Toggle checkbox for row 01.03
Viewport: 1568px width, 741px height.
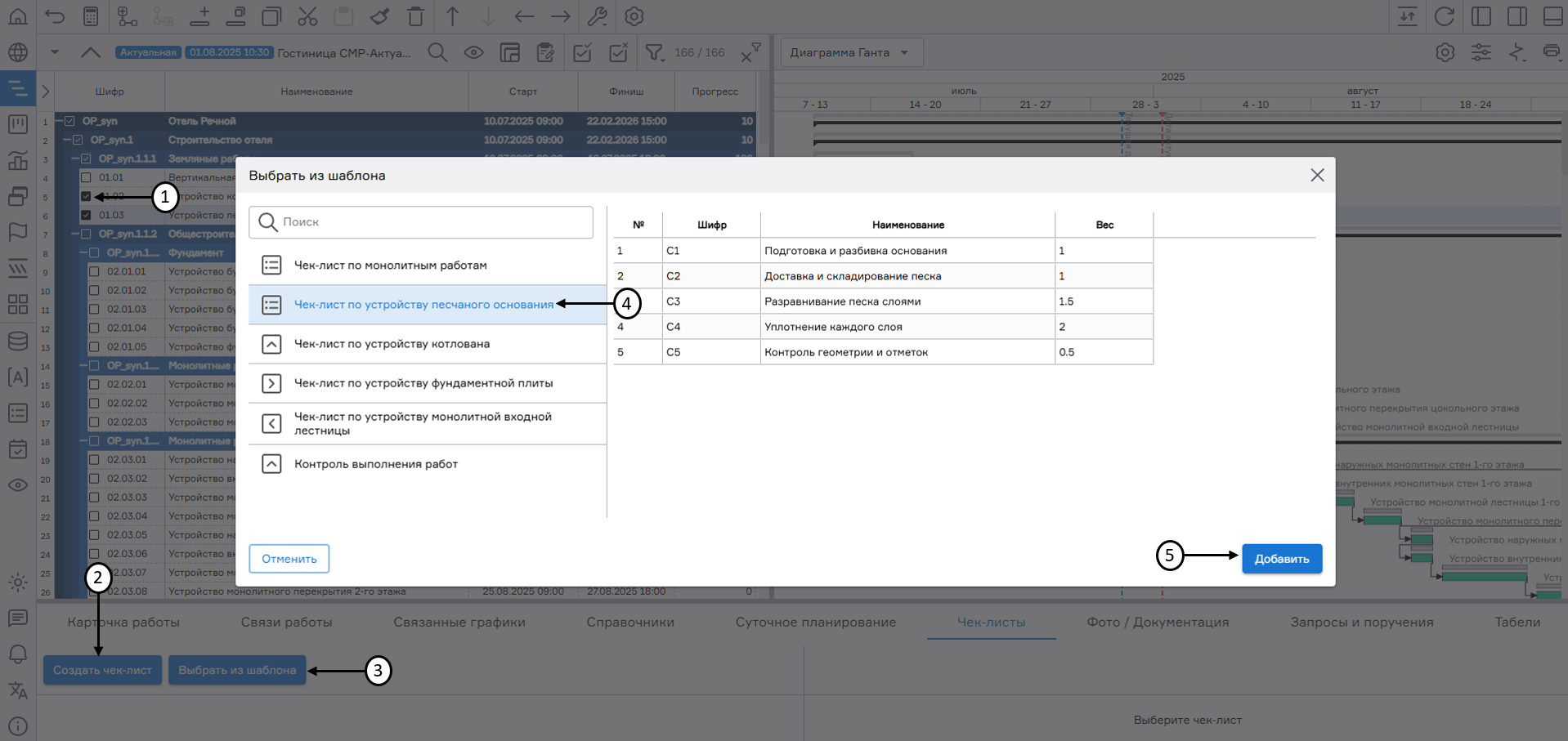(86, 215)
